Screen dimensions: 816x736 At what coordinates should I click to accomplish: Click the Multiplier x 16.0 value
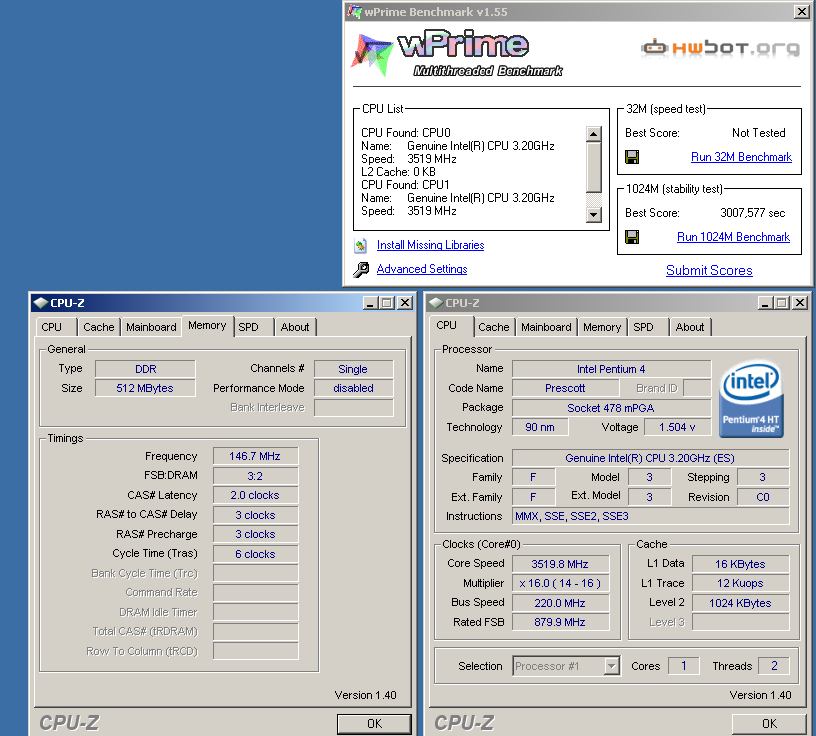pyautogui.click(x=560, y=583)
